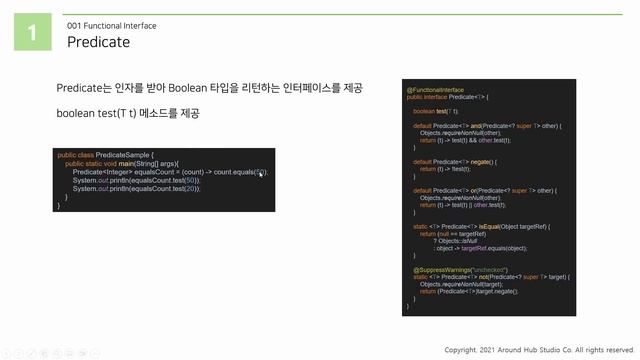This screenshot has height=360, width=640.
Task: Click the '? Objects::isNull' code line
Action: [x=455, y=241]
